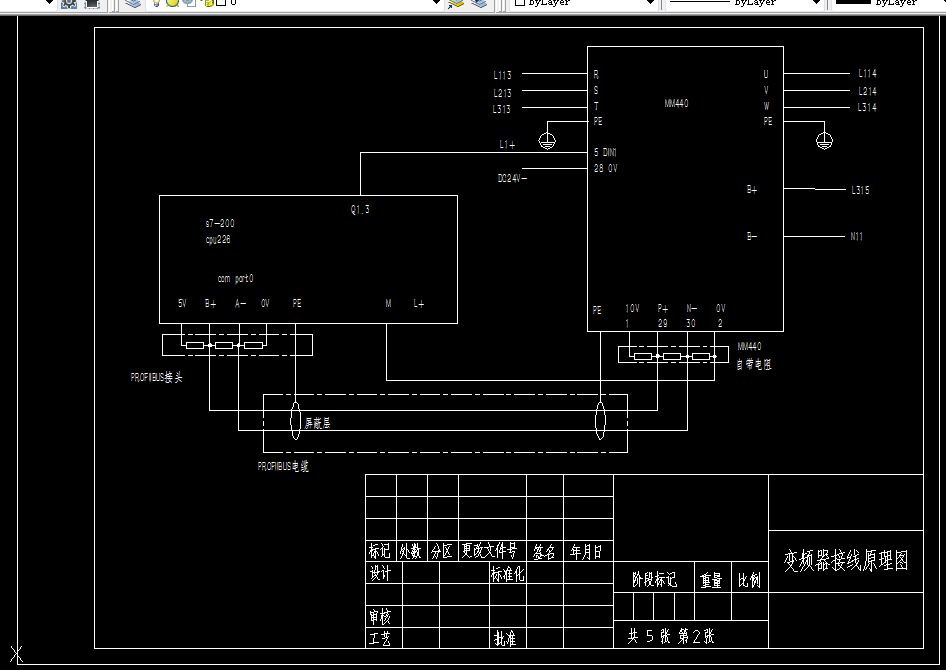Click the UCS origin icon at drawing corner
946x670 pixels.
tap(16, 654)
